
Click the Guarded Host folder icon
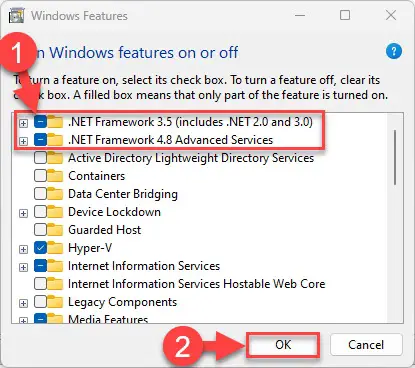(x=55, y=230)
